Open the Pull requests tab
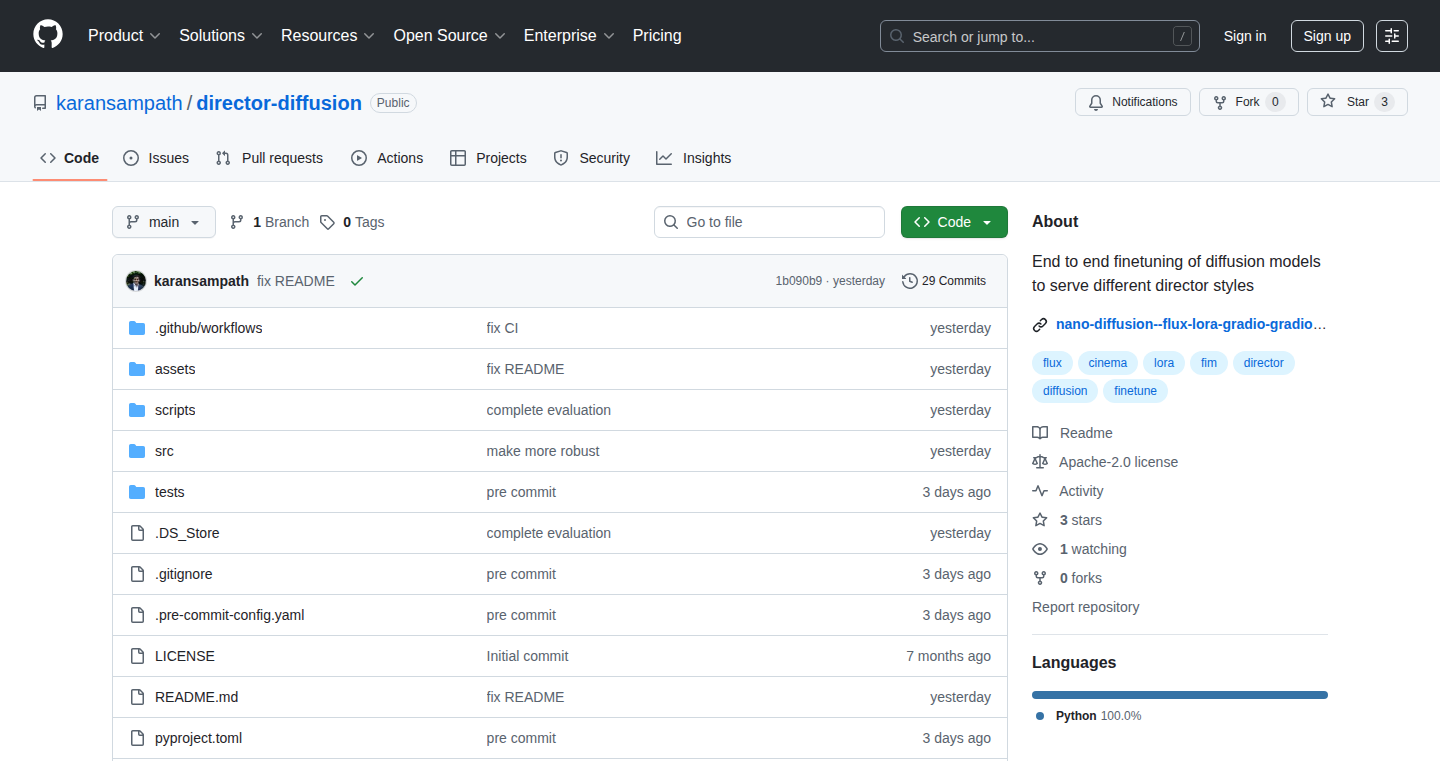 point(270,158)
